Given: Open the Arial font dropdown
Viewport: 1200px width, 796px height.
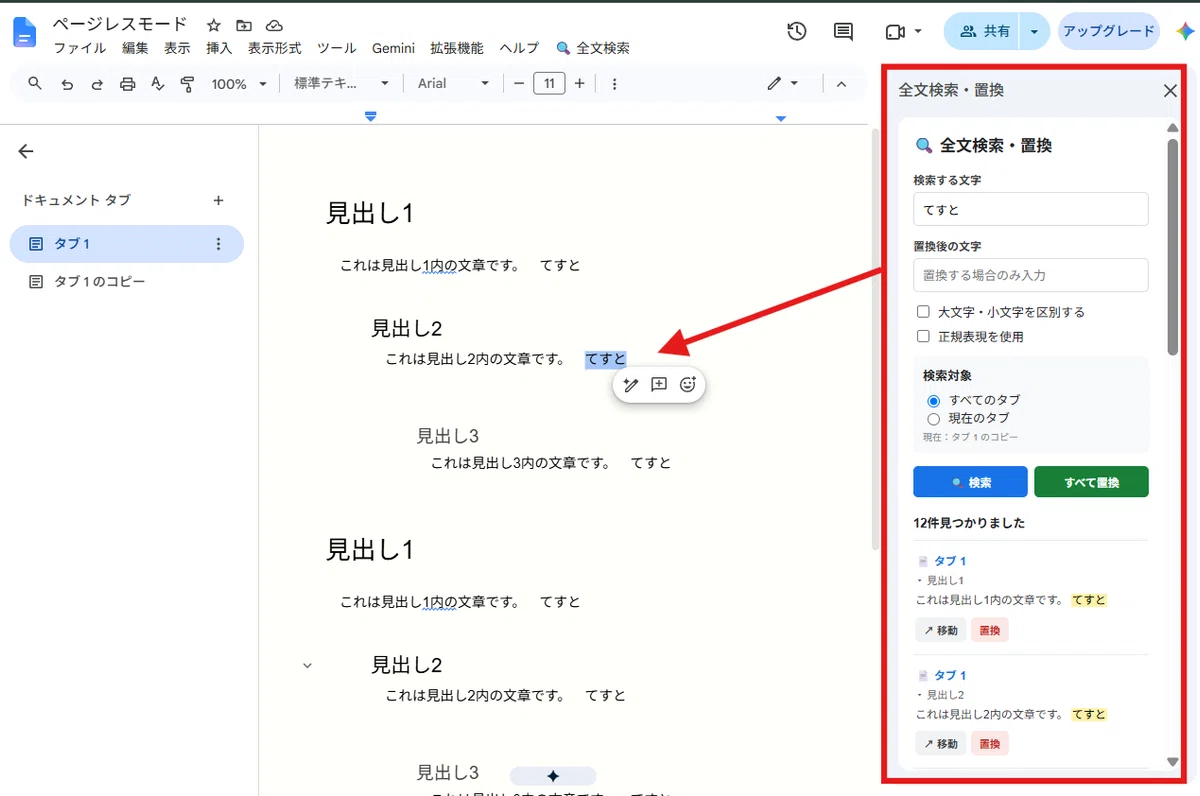Looking at the screenshot, I should coord(453,84).
